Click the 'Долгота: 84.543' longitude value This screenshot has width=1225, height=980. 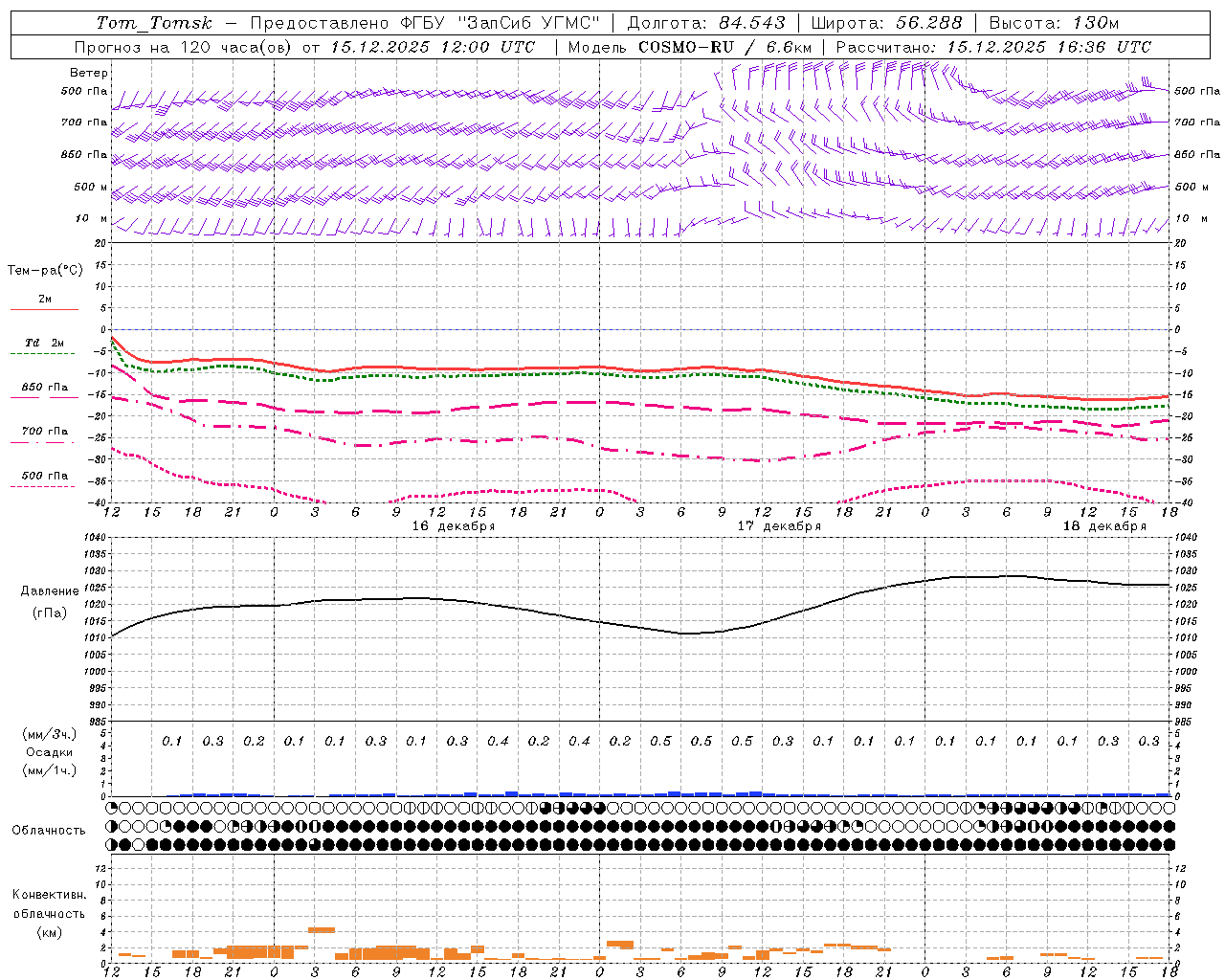(706, 23)
